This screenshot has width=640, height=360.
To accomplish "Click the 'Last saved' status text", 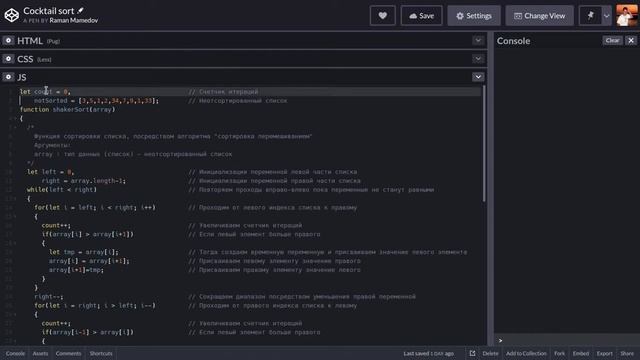I will (429, 353).
